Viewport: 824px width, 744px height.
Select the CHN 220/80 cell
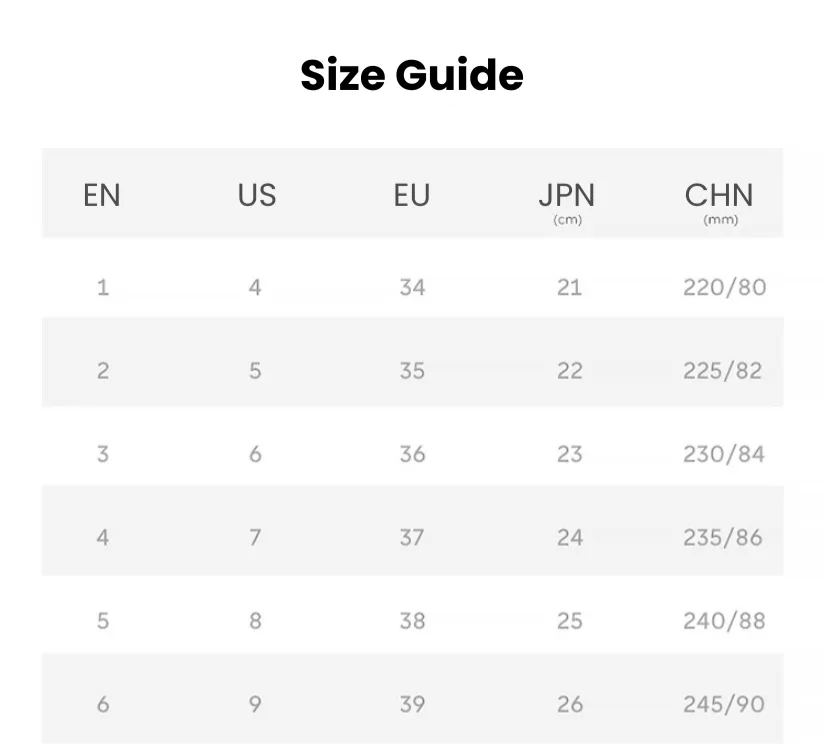(x=724, y=288)
